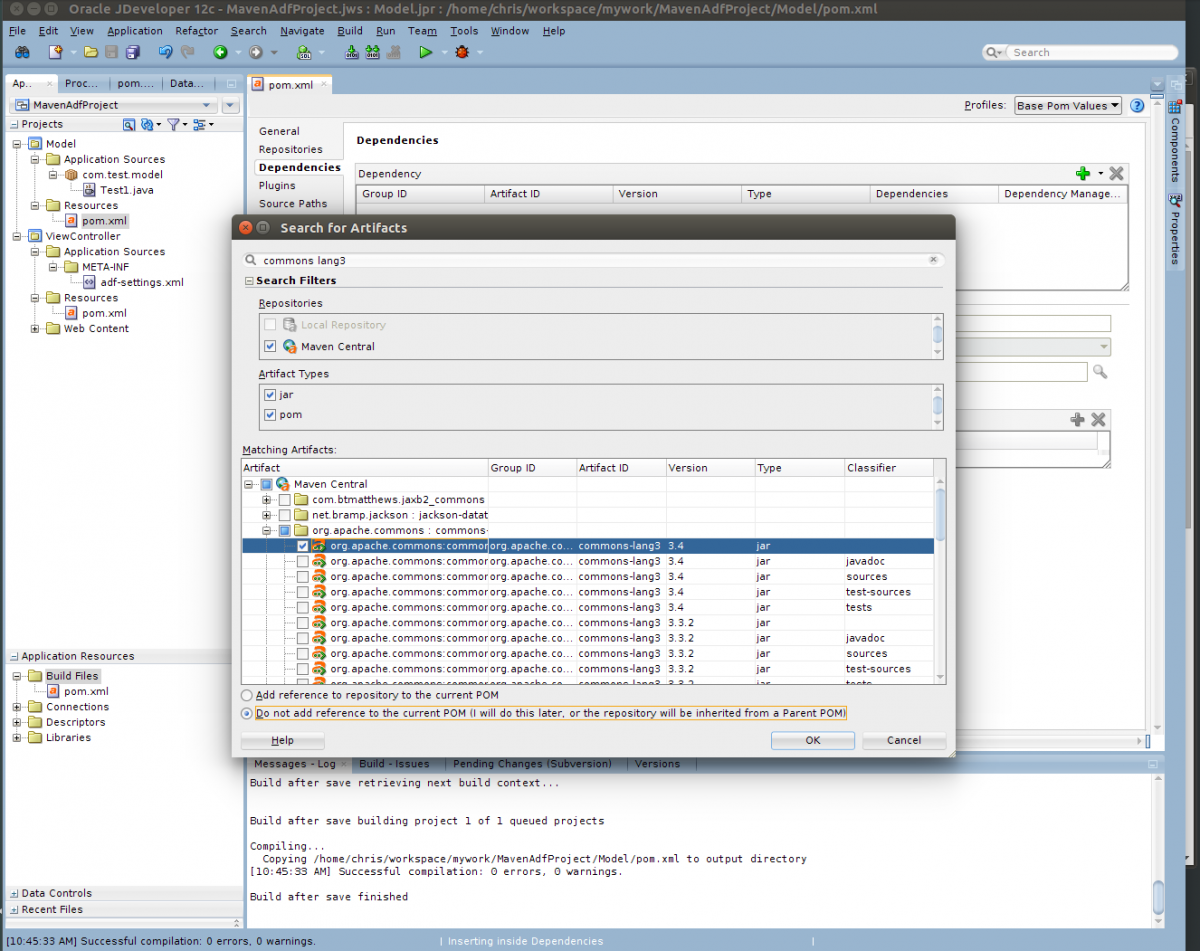Start debugging using the bug icon
Viewport: 1200px width, 951px height.
(x=463, y=52)
